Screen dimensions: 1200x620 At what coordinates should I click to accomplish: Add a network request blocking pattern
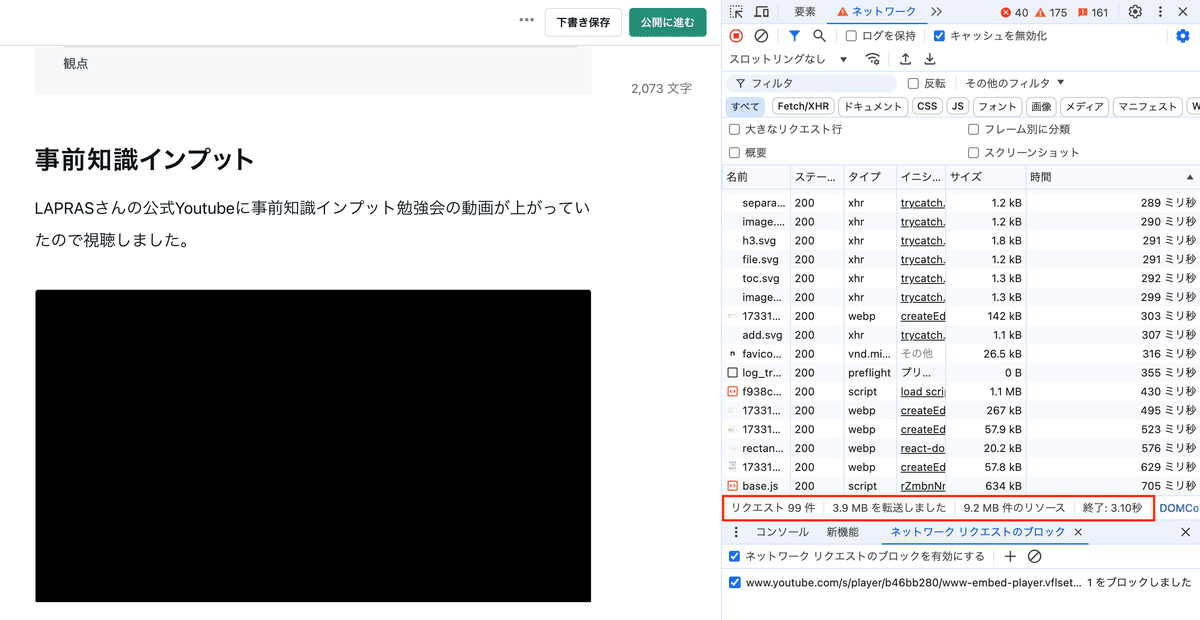[1010, 556]
